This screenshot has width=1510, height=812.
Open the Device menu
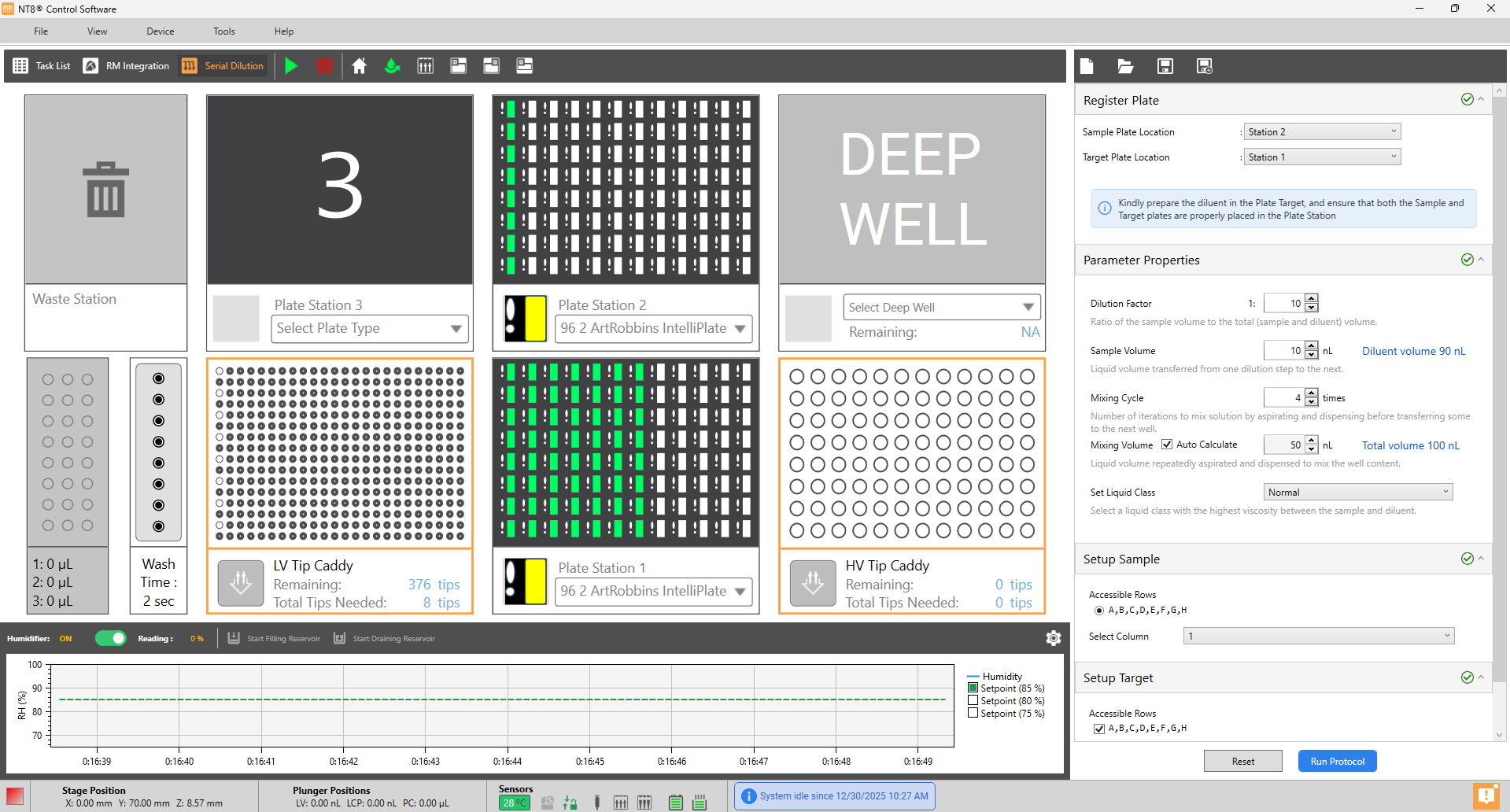coord(160,31)
